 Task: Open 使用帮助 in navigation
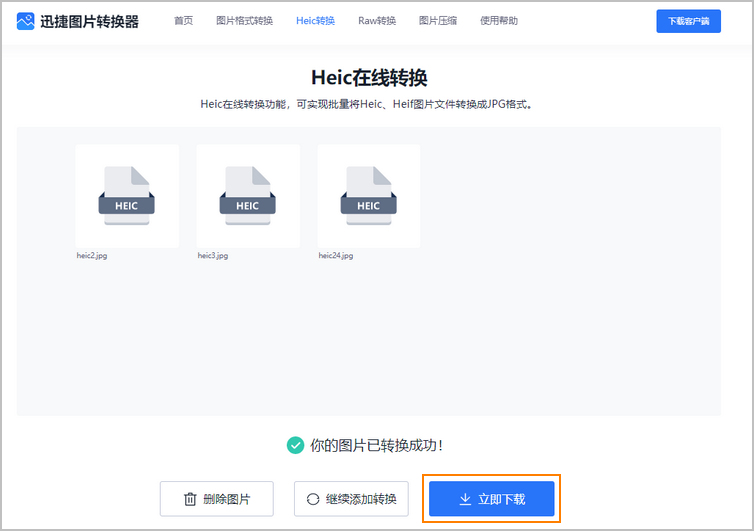[499, 21]
